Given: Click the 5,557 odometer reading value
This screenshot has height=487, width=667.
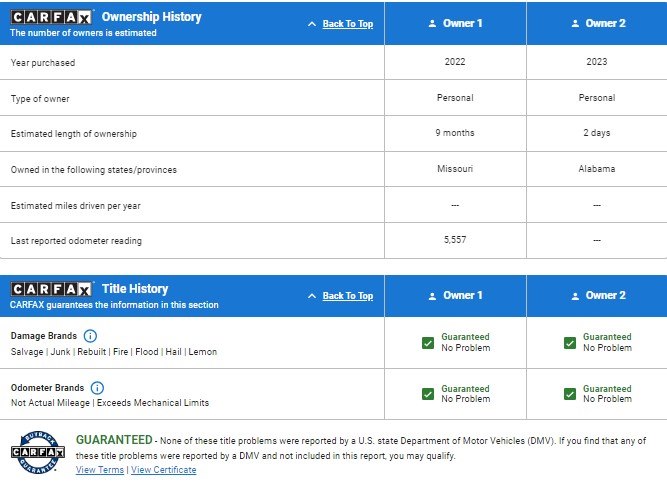Looking at the screenshot, I should [455, 240].
